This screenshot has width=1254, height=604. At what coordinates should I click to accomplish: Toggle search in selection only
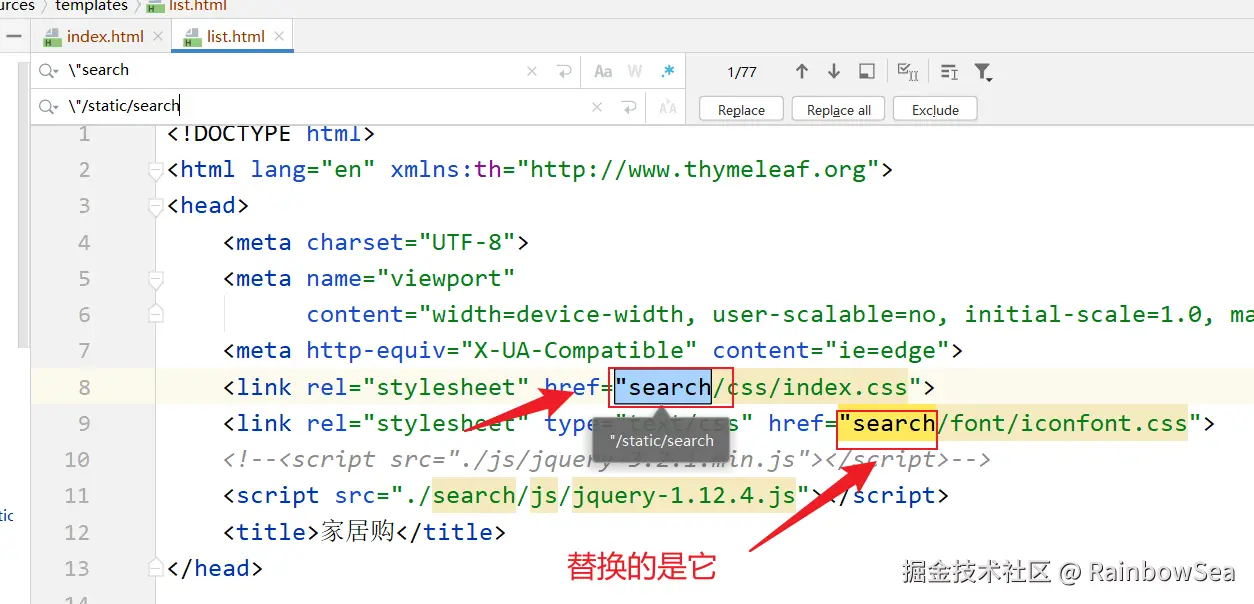(x=949, y=71)
